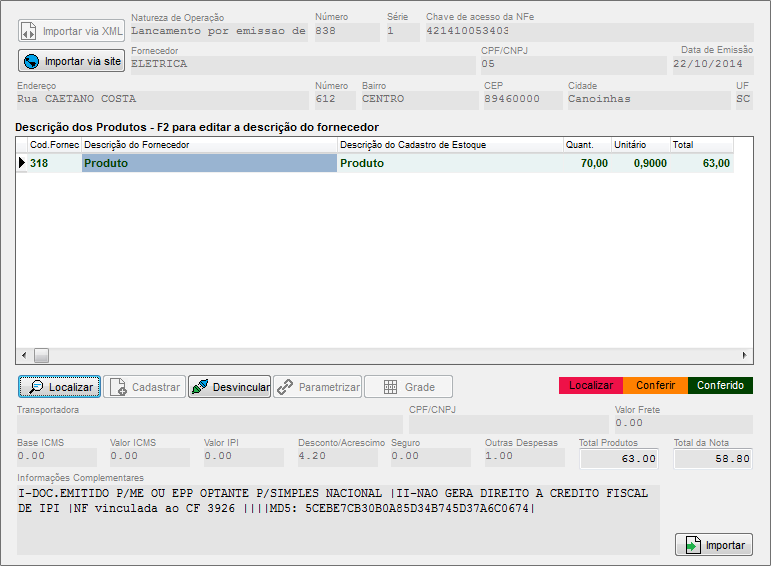
Task: Click the CEP field
Action: pos(523,100)
